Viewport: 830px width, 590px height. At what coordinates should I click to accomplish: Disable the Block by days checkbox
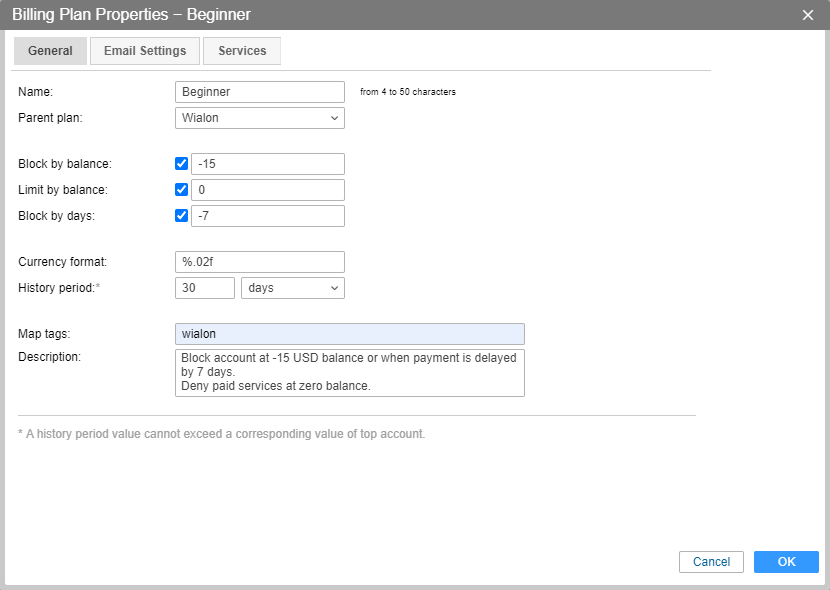[x=181, y=216]
